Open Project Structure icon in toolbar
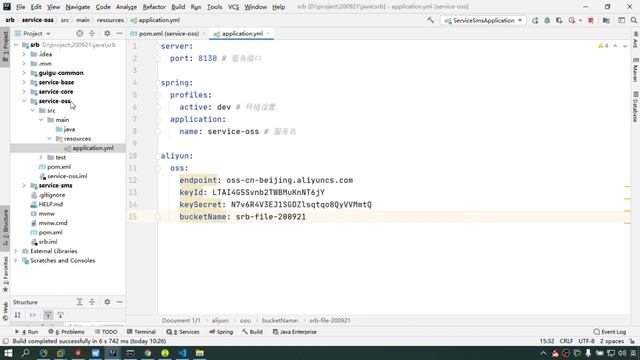 [607, 20]
